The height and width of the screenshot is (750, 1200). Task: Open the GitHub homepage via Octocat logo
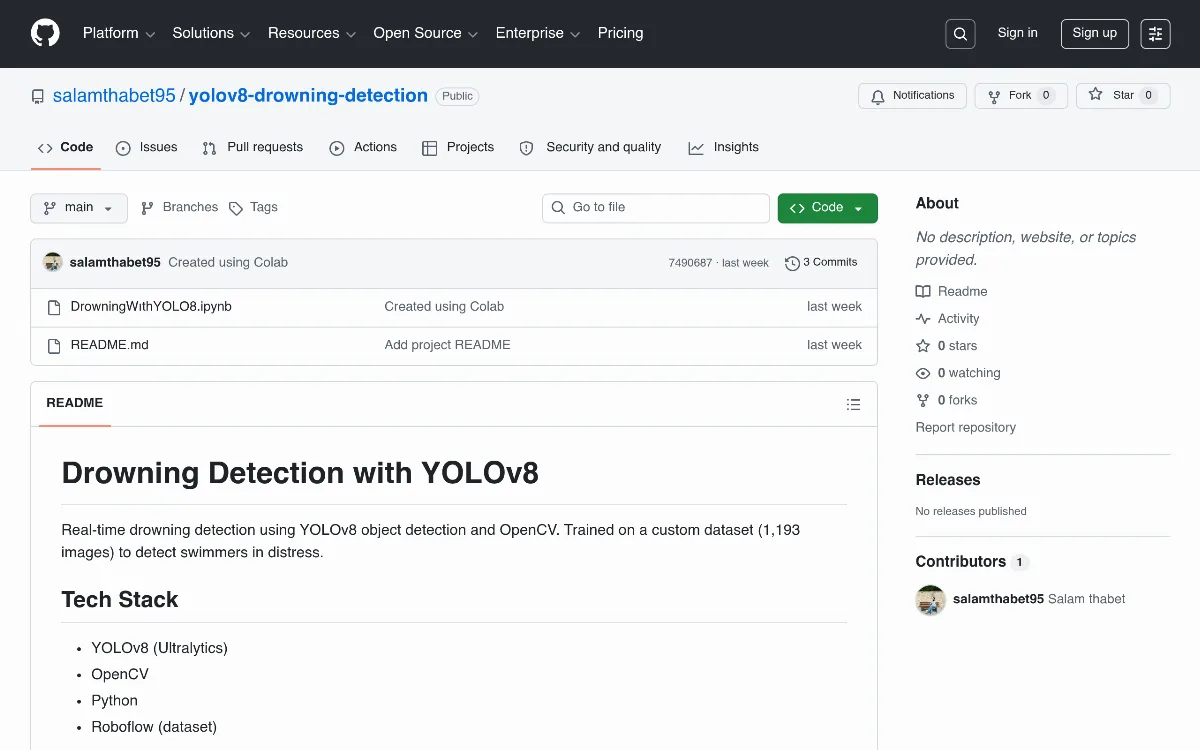[45, 33]
